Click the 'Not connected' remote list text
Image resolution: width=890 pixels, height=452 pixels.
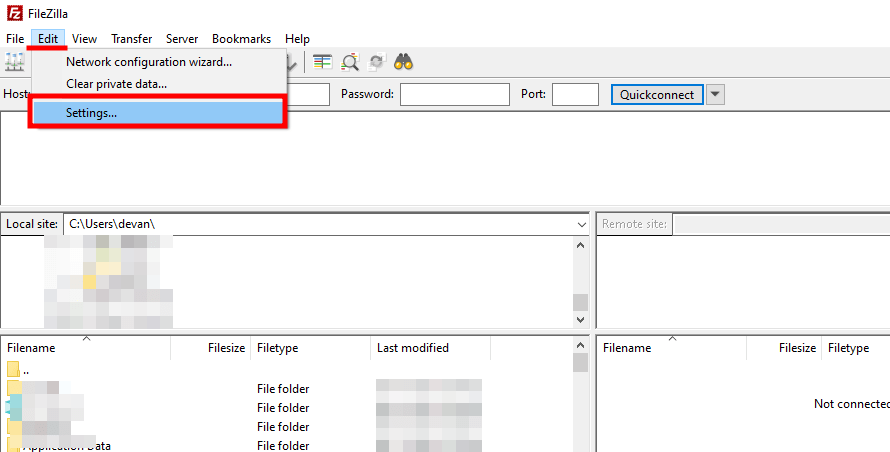coord(851,404)
